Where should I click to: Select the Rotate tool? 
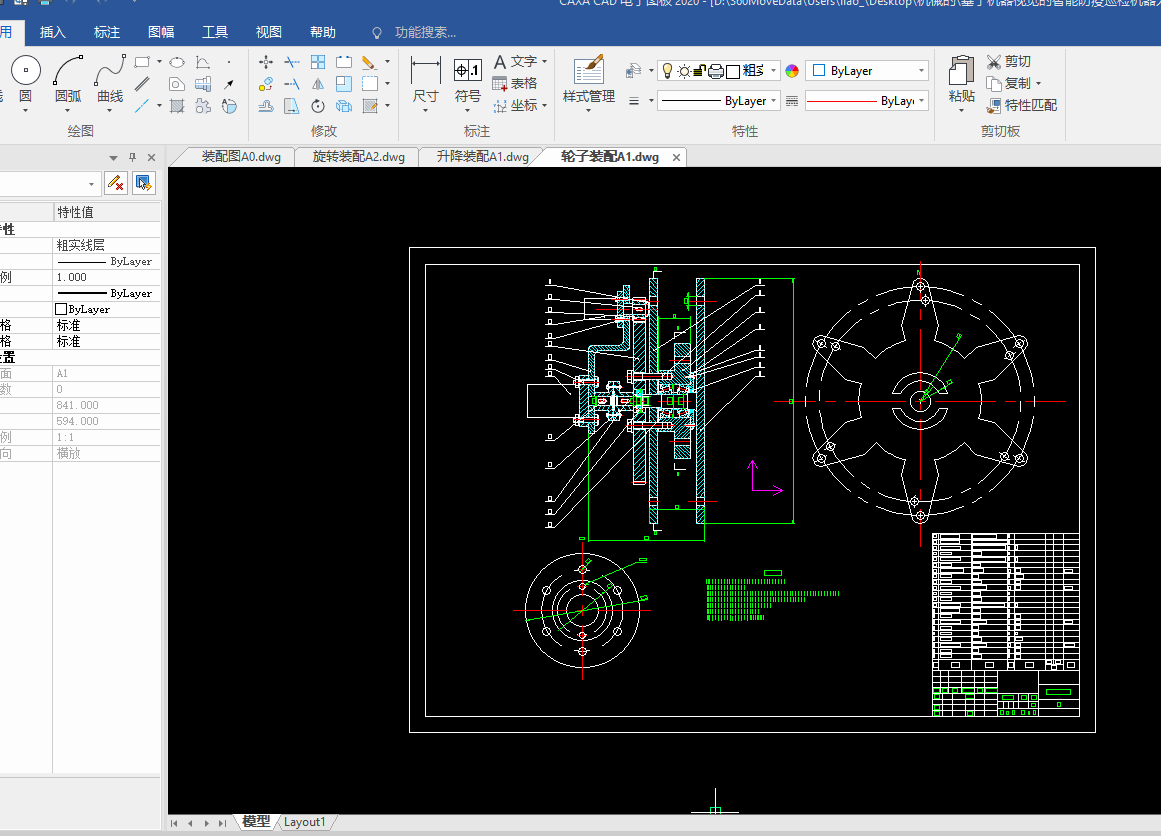pyautogui.click(x=318, y=106)
